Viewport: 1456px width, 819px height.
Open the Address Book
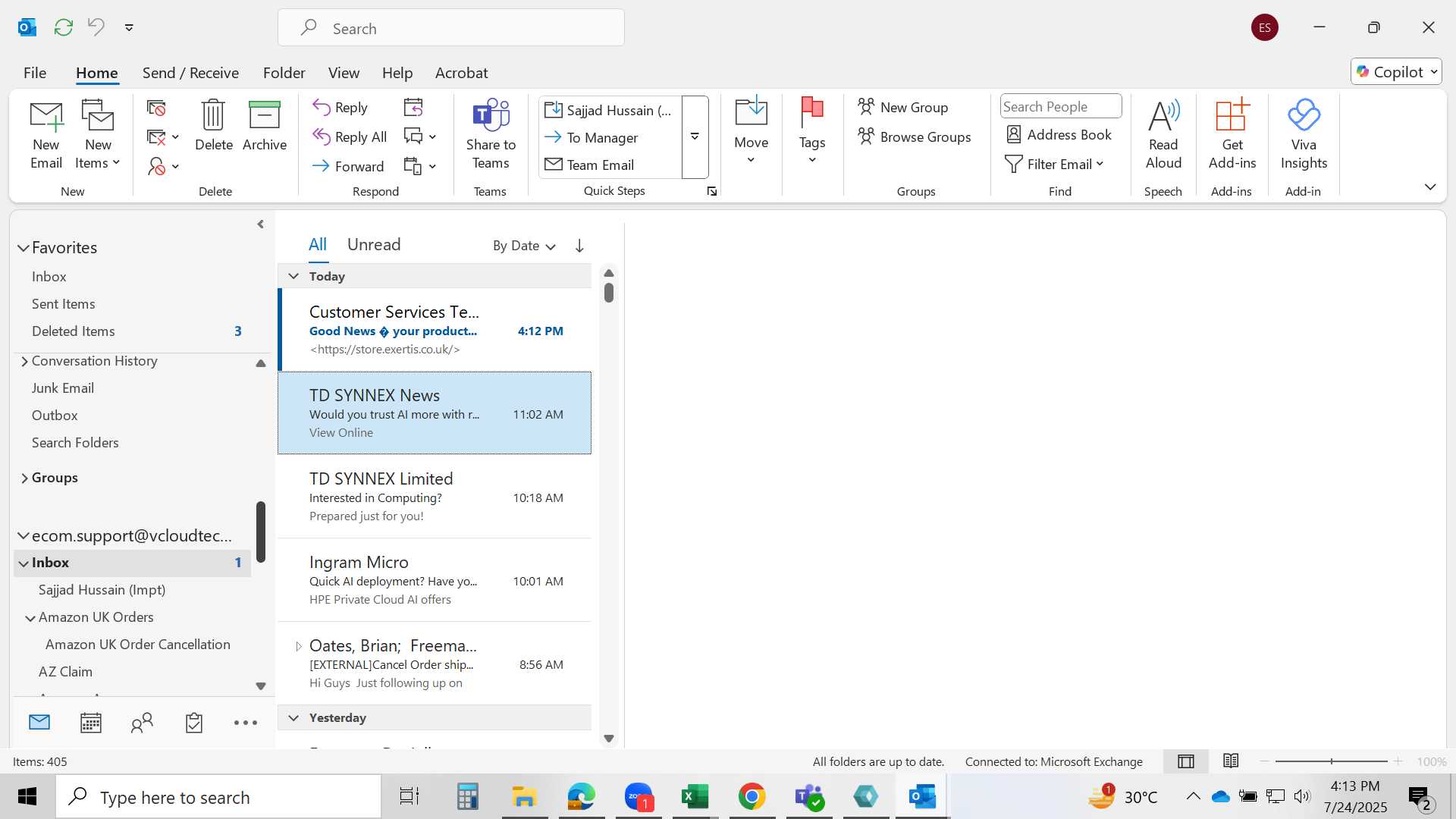[1059, 134]
